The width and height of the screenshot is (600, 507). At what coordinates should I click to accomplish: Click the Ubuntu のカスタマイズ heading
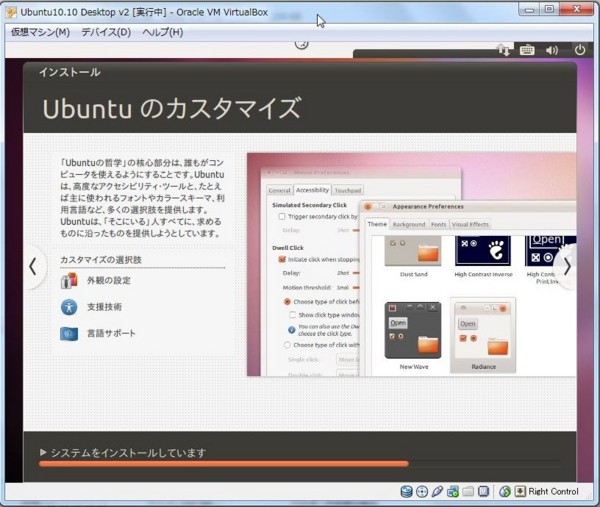pyautogui.click(x=172, y=109)
